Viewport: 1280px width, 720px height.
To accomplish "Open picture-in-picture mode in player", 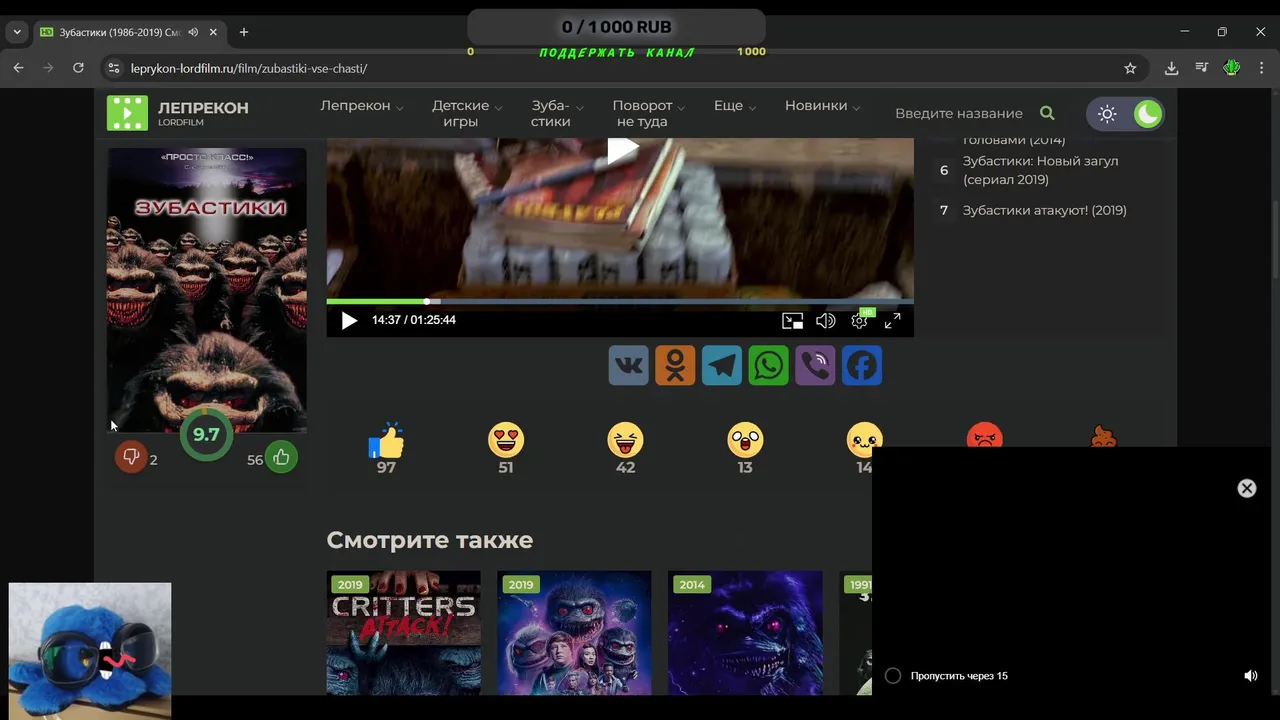I will click(792, 321).
